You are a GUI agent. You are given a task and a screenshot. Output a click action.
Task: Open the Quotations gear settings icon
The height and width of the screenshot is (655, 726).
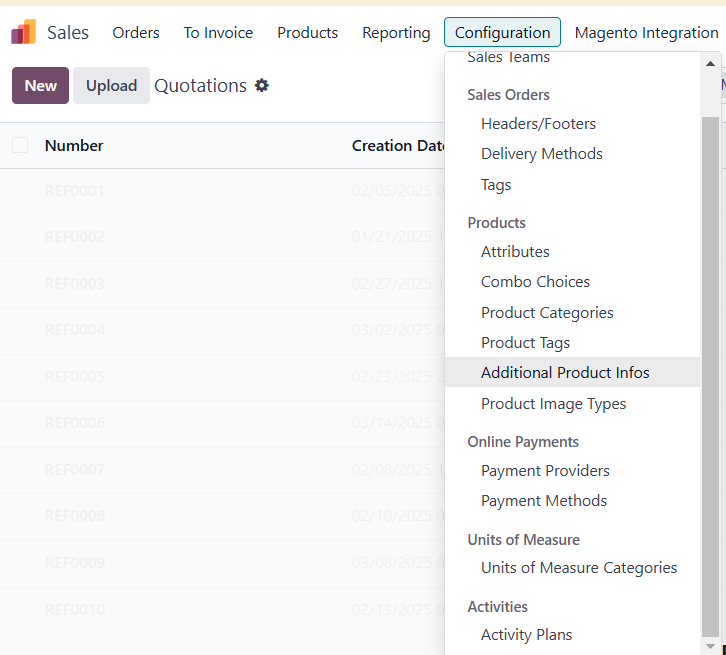click(262, 86)
